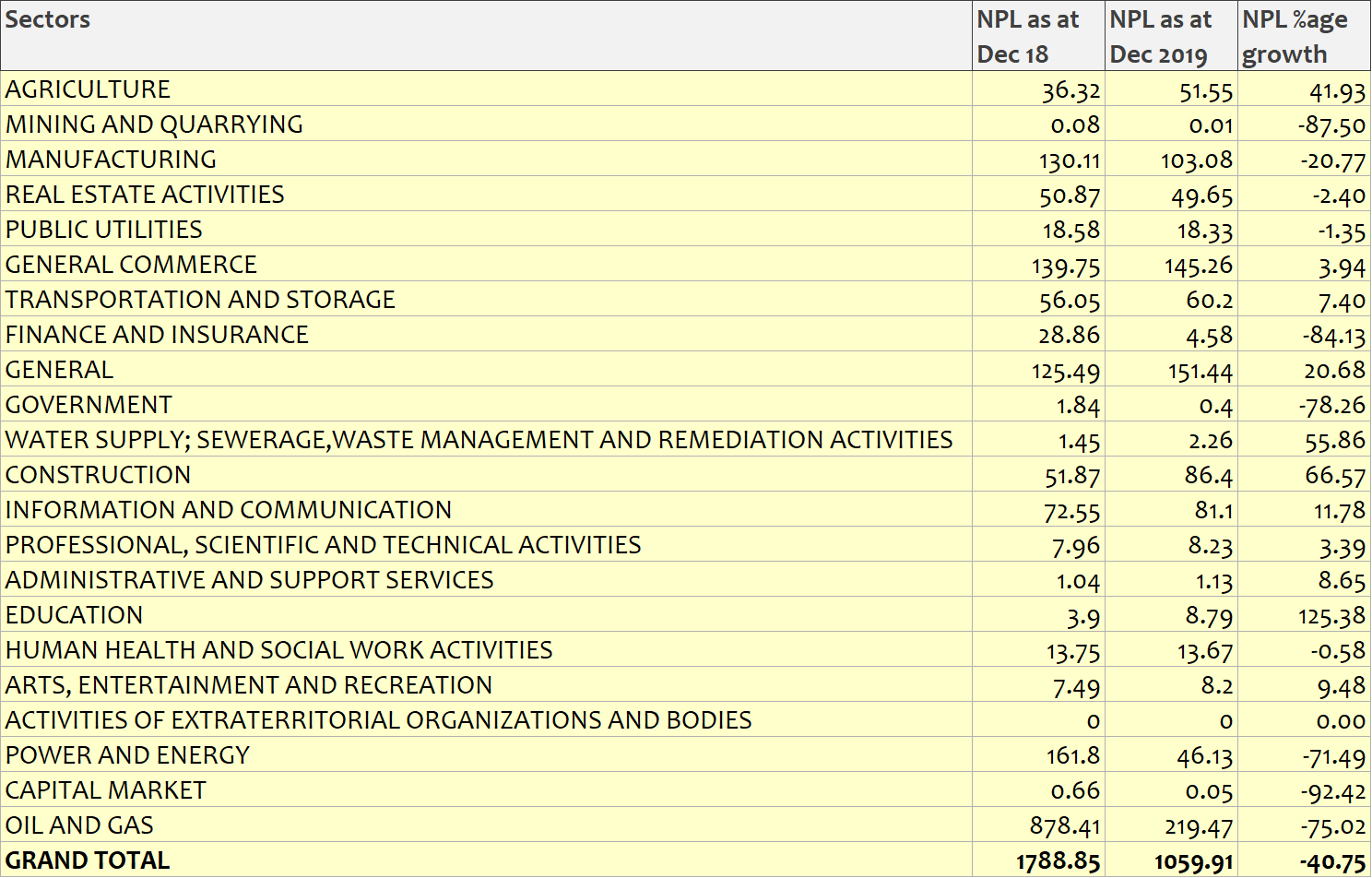This screenshot has height=878, width=1372.
Task: Click the WATER SUPPLY; SEWERAGE sector cell
Action: tap(479, 440)
